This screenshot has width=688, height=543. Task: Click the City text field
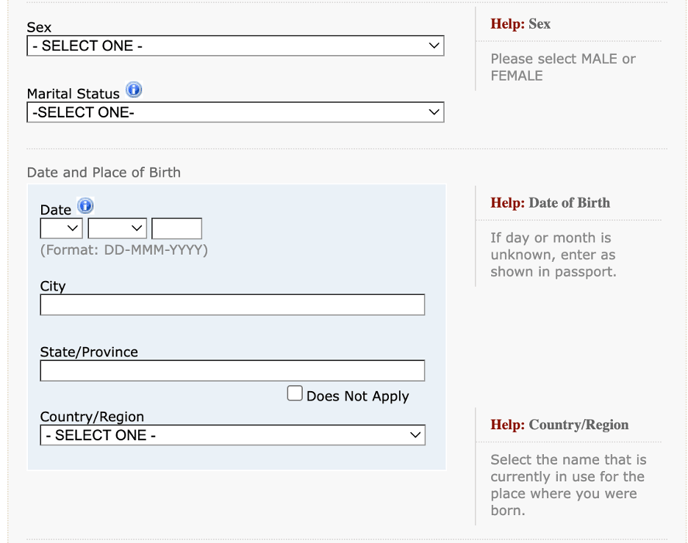coord(233,305)
